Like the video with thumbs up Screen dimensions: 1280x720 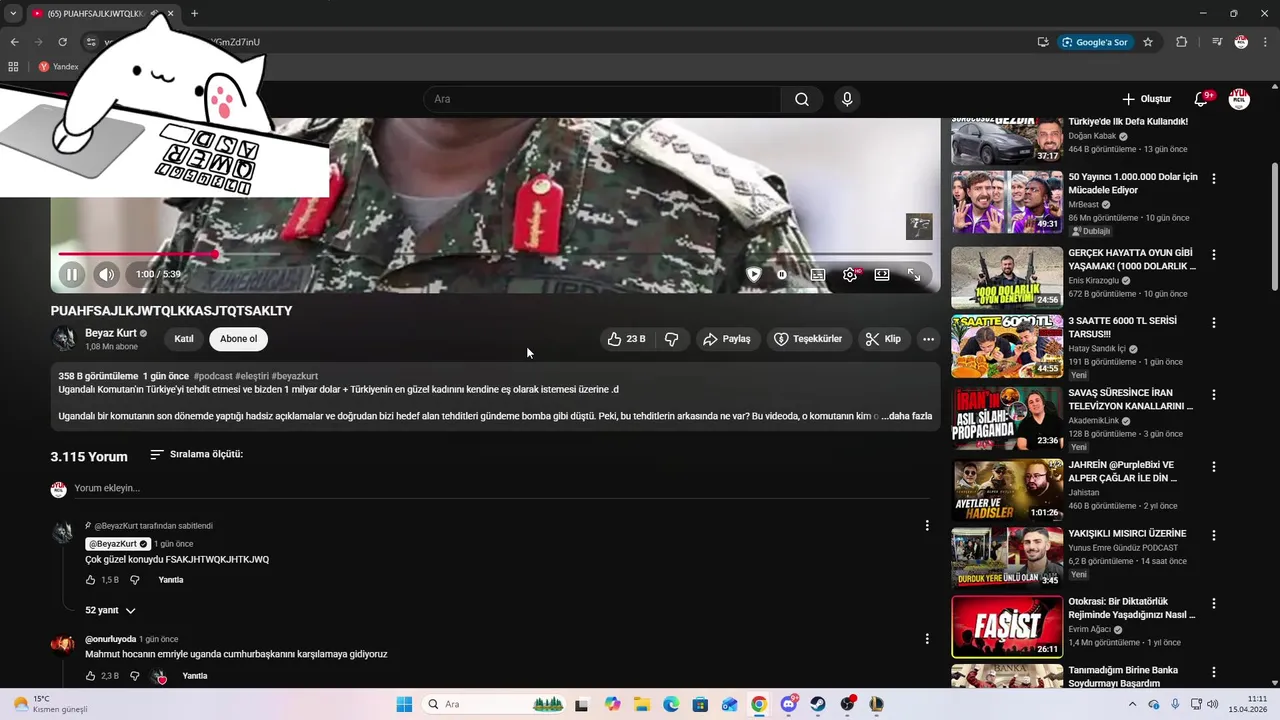(627, 339)
